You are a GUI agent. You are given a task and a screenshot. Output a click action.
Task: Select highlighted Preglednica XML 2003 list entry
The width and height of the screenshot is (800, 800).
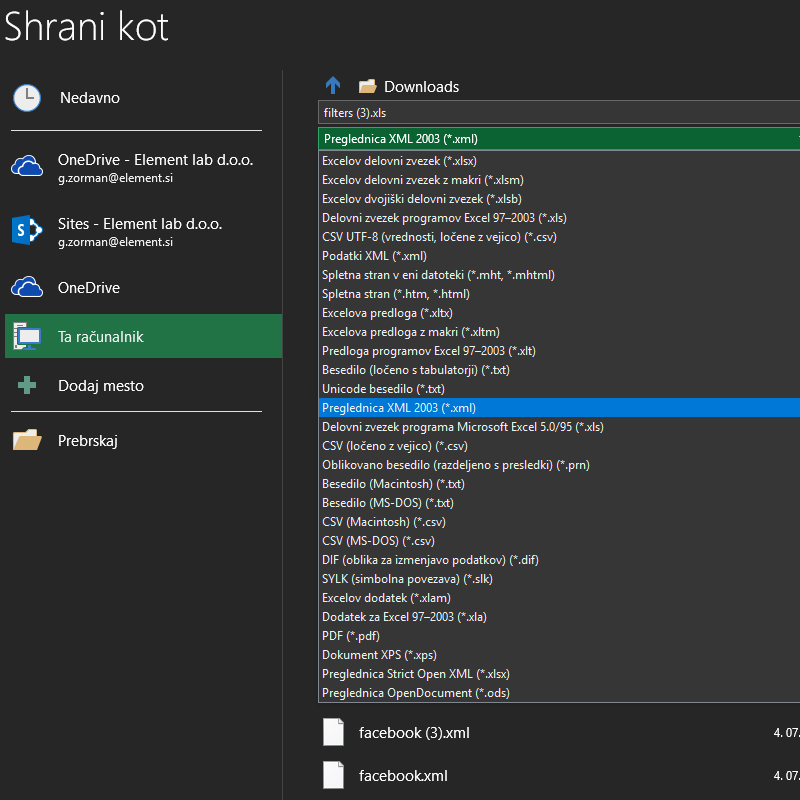559,408
